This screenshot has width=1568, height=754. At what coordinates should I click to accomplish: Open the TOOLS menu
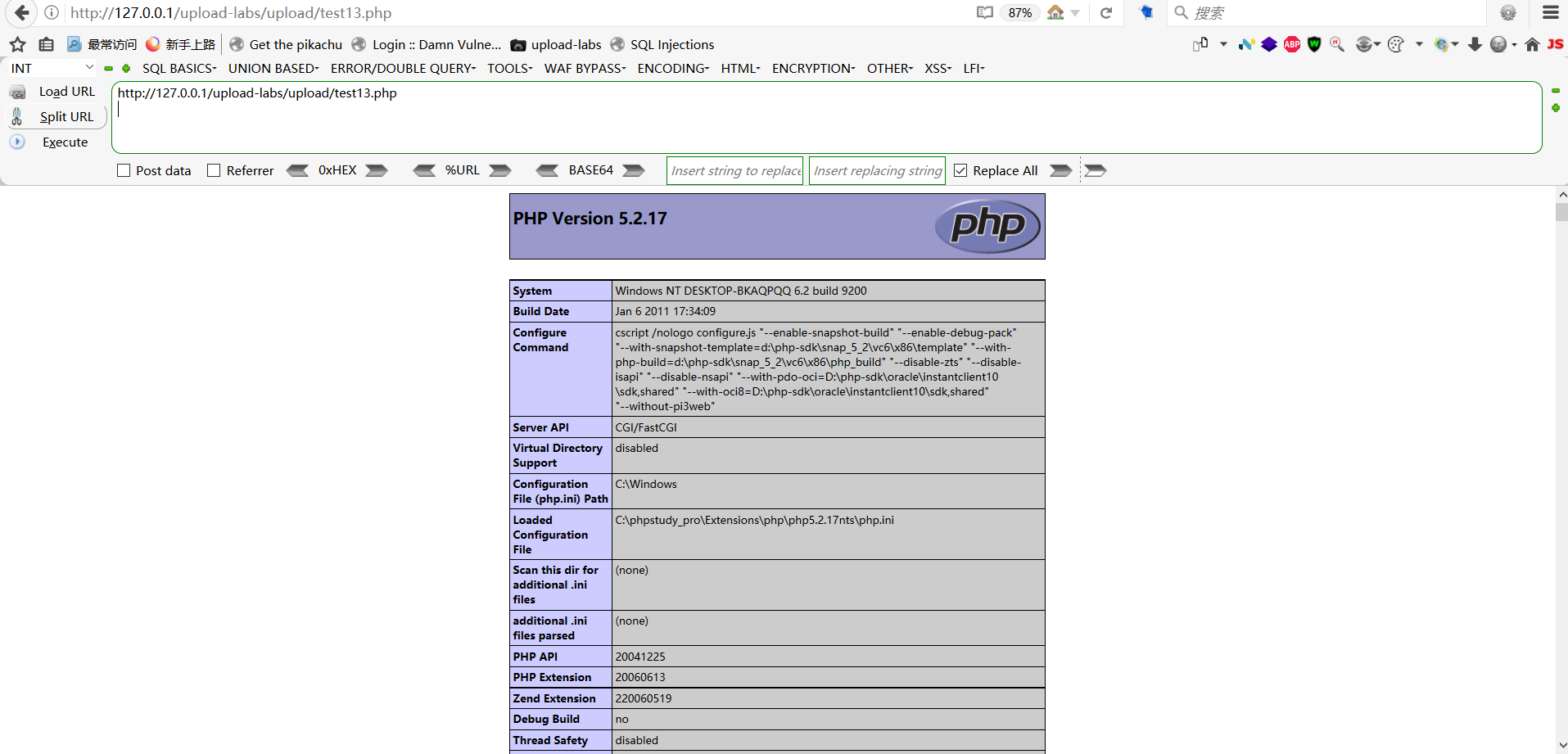510,68
